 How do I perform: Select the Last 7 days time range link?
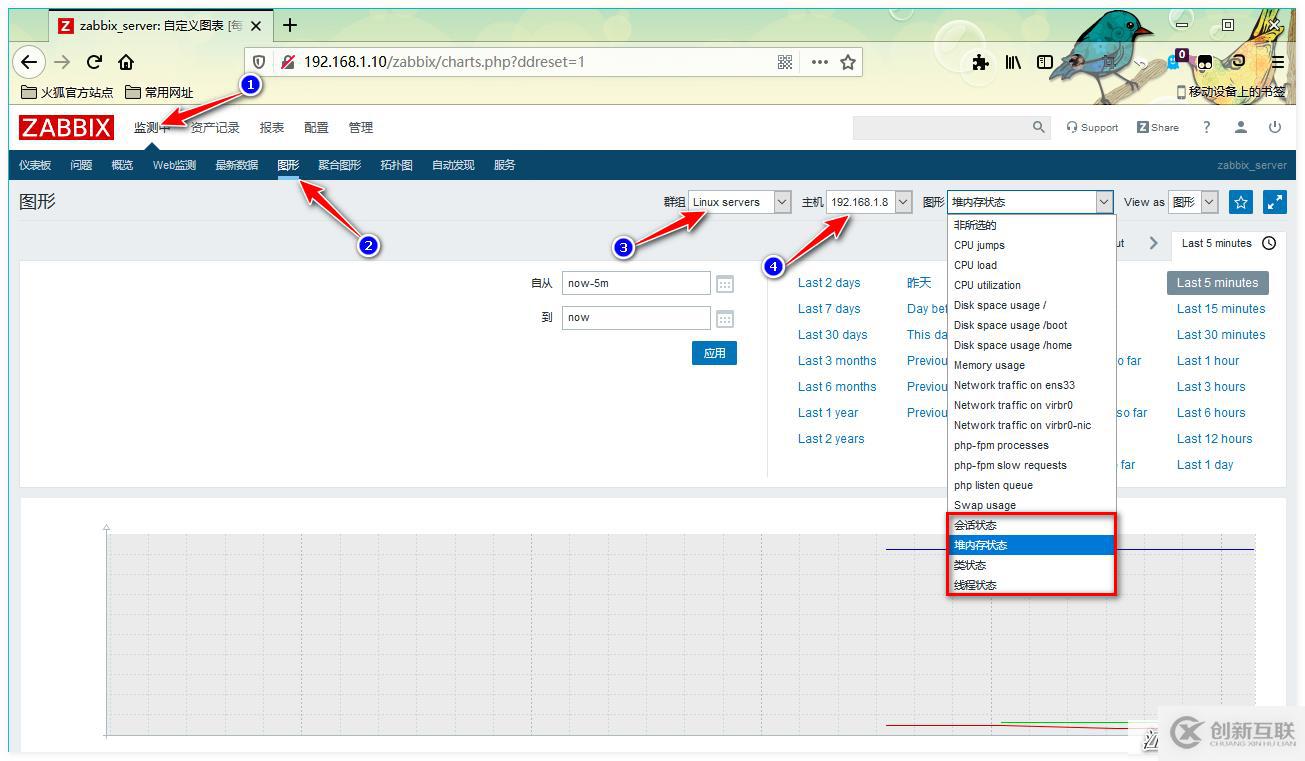click(x=828, y=308)
